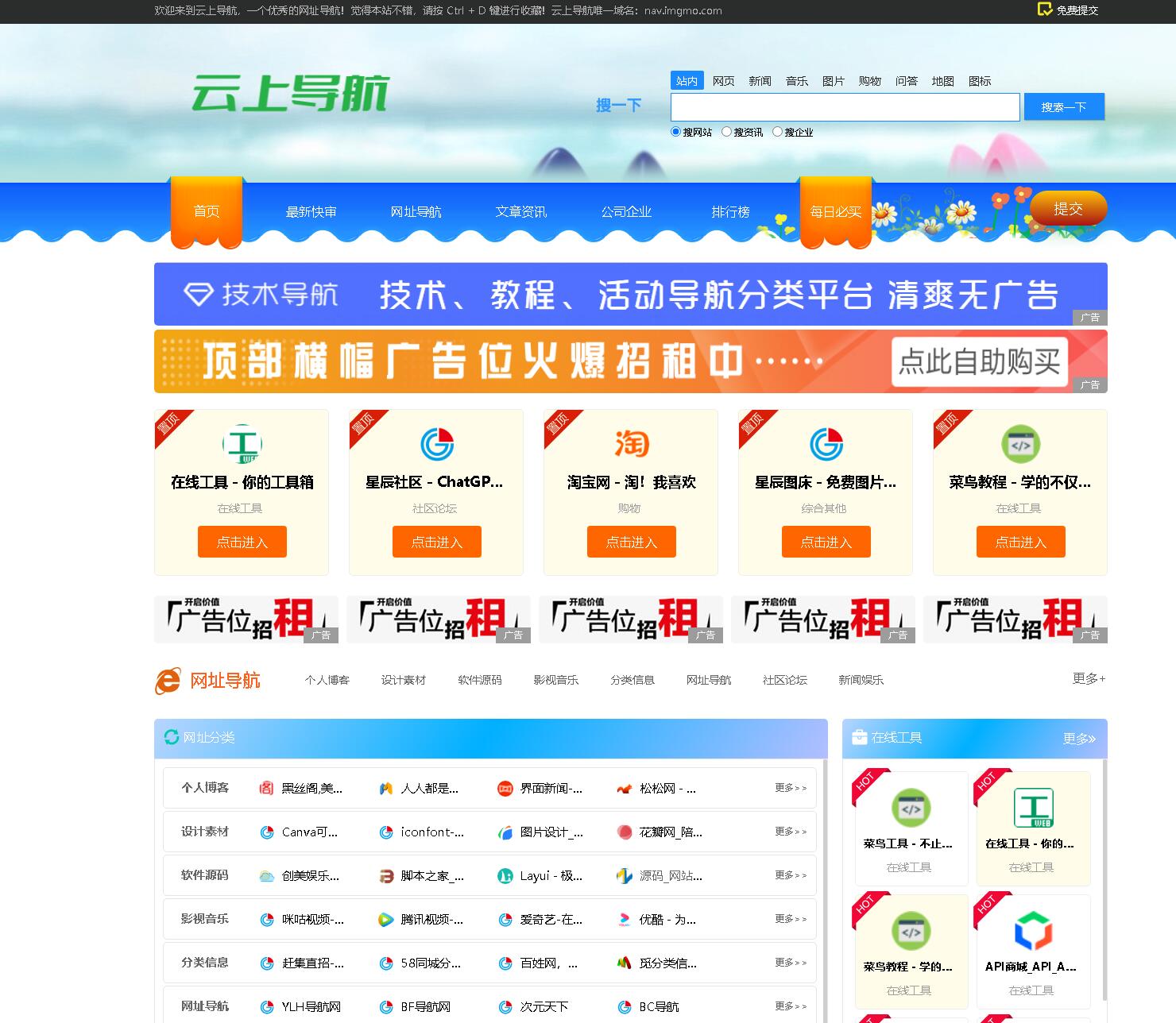Click the orange 提交 button
This screenshot has height=1023, width=1176.
tap(1068, 209)
